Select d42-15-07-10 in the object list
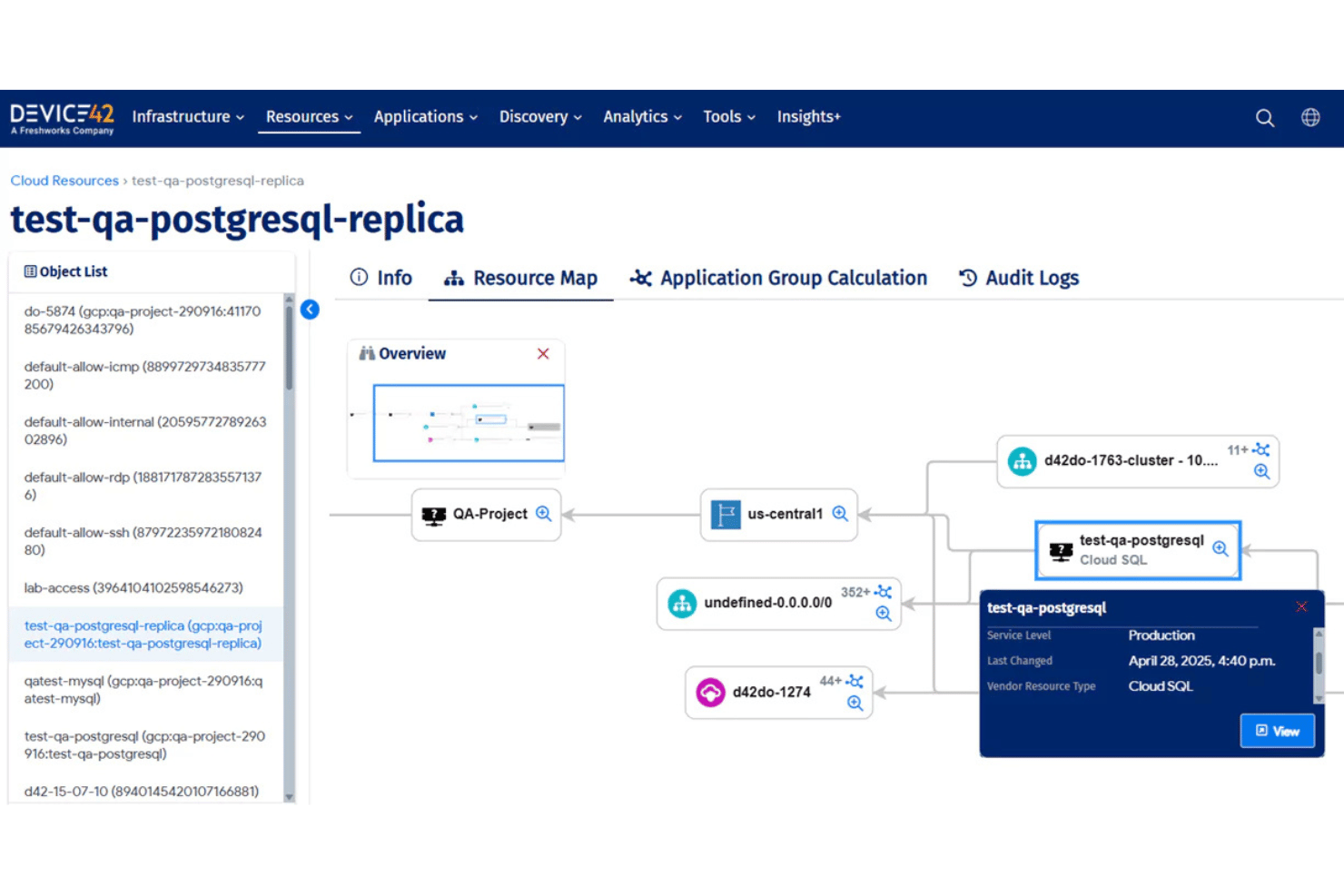Image resolution: width=1344 pixels, height=896 pixels. coord(146,791)
